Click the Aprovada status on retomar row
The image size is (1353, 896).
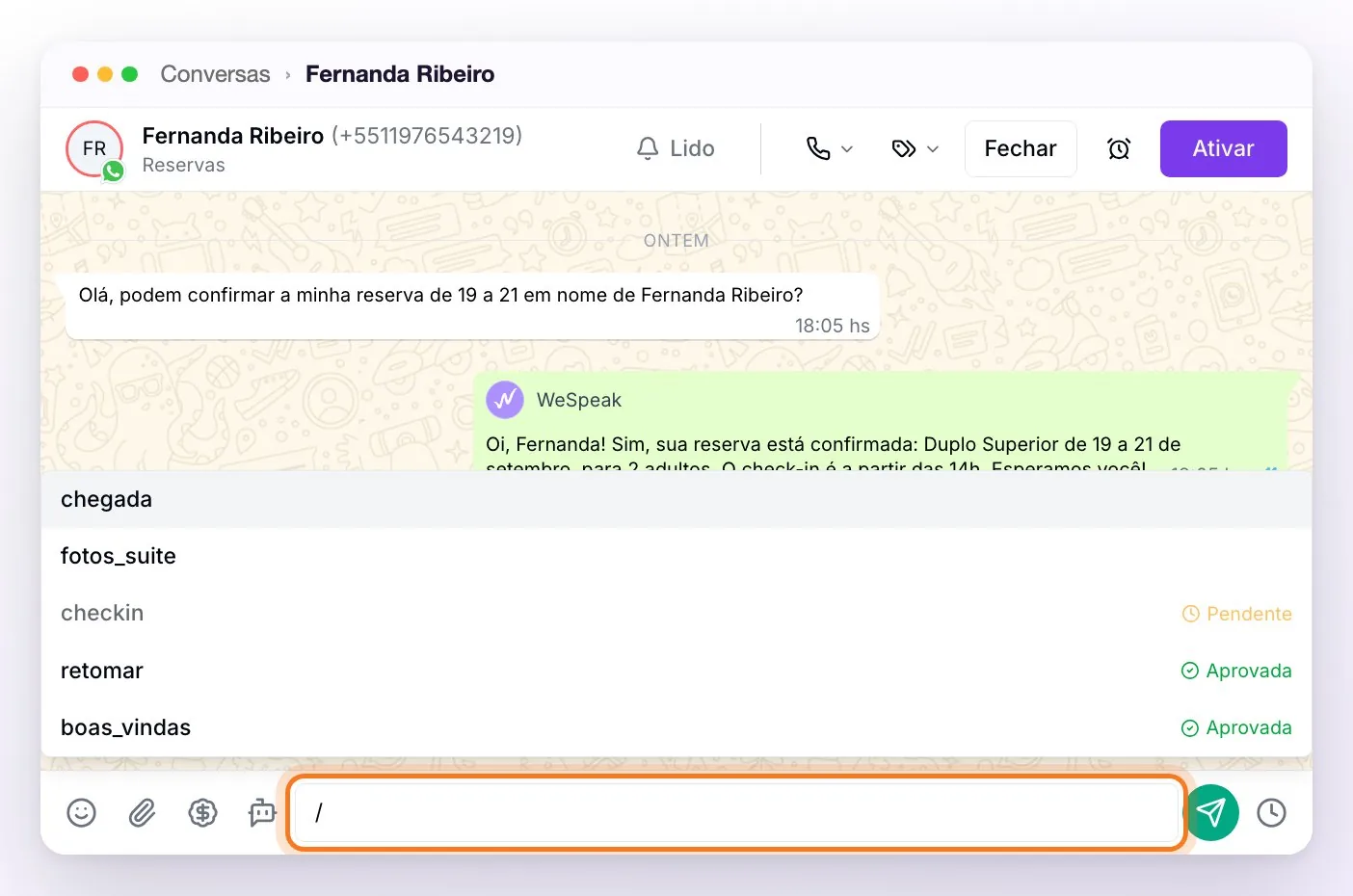(x=1236, y=671)
